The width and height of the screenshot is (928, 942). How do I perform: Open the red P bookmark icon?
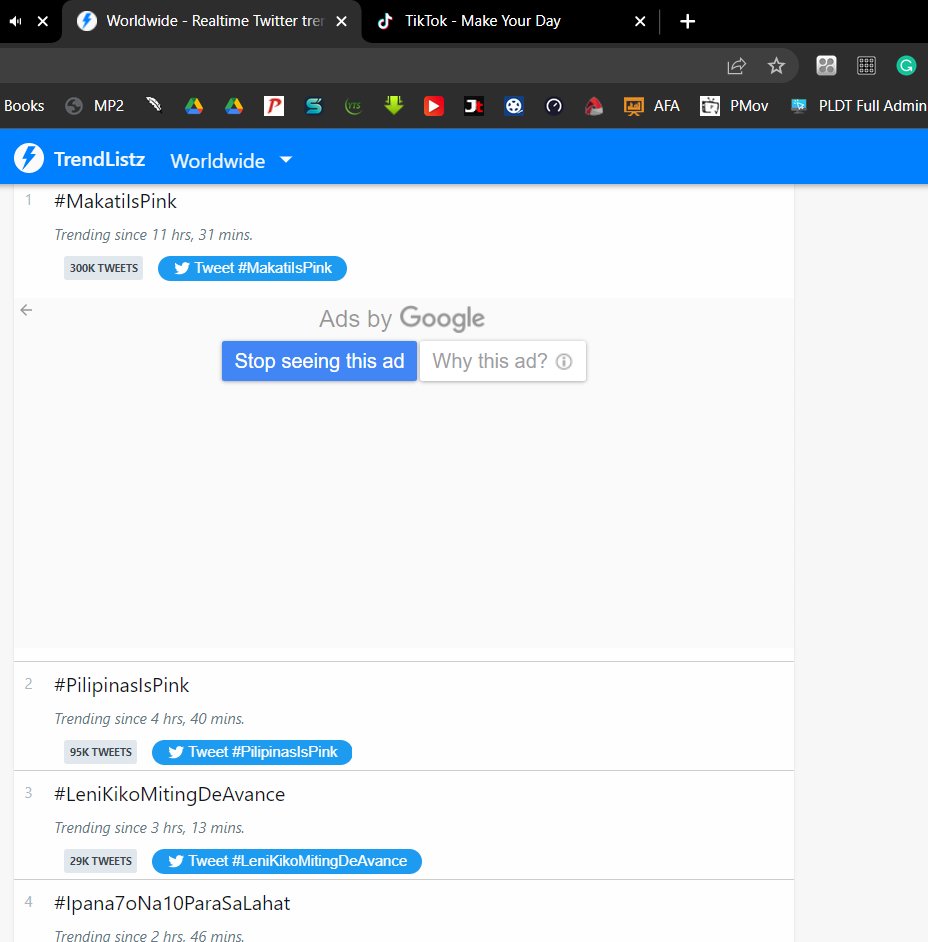(274, 106)
